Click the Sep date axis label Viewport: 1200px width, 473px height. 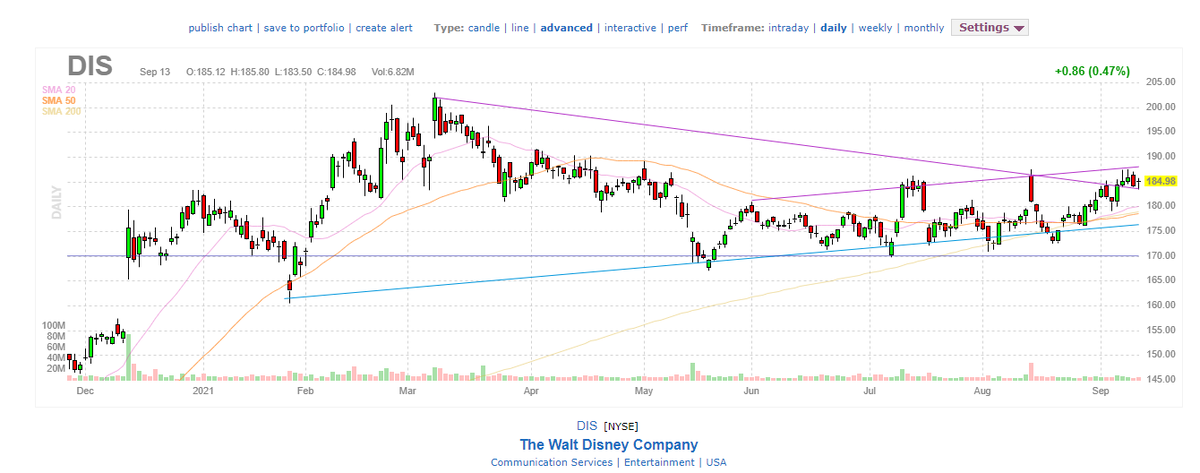[x=1101, y=393]
